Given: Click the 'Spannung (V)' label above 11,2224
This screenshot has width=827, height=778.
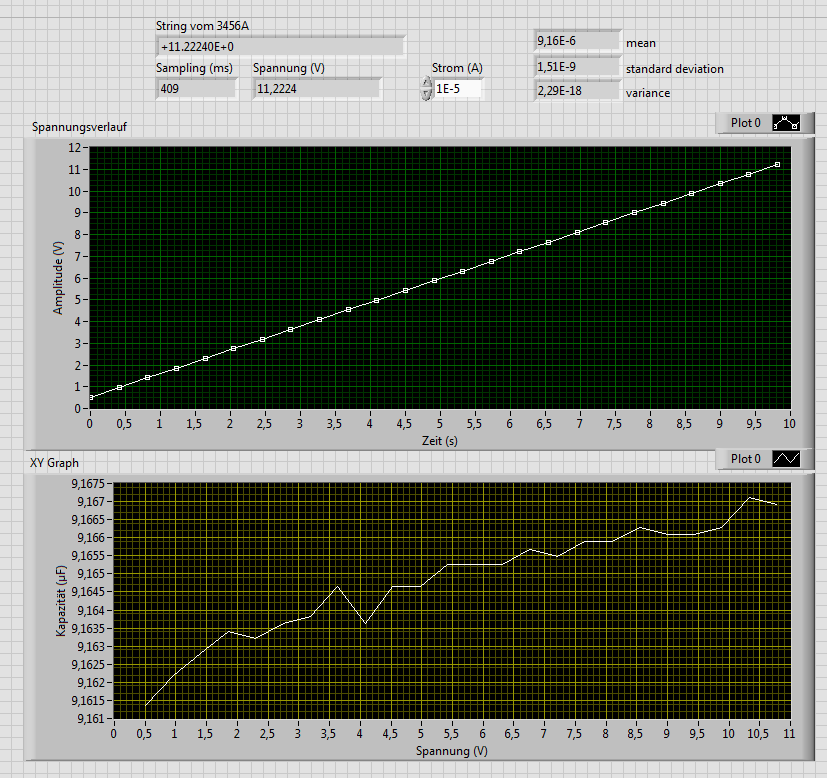Looking at the screenshot, I should click(289, 68).
